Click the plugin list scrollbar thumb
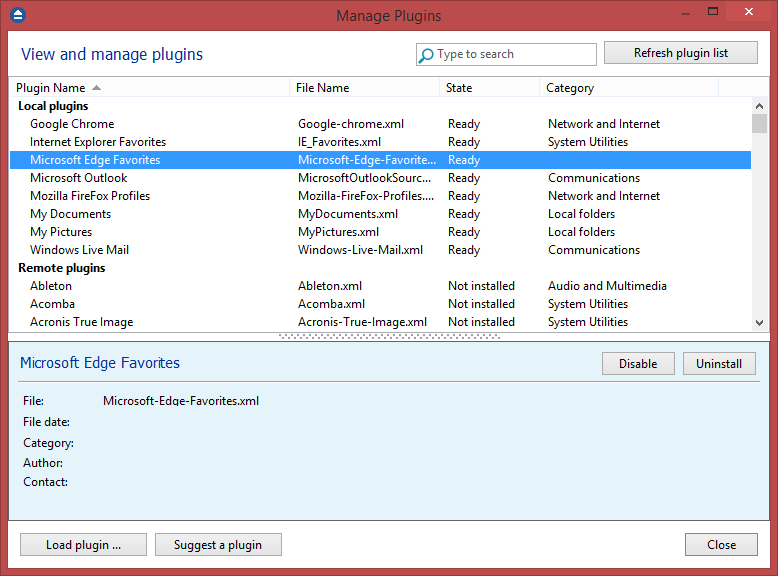 (759, 124)
